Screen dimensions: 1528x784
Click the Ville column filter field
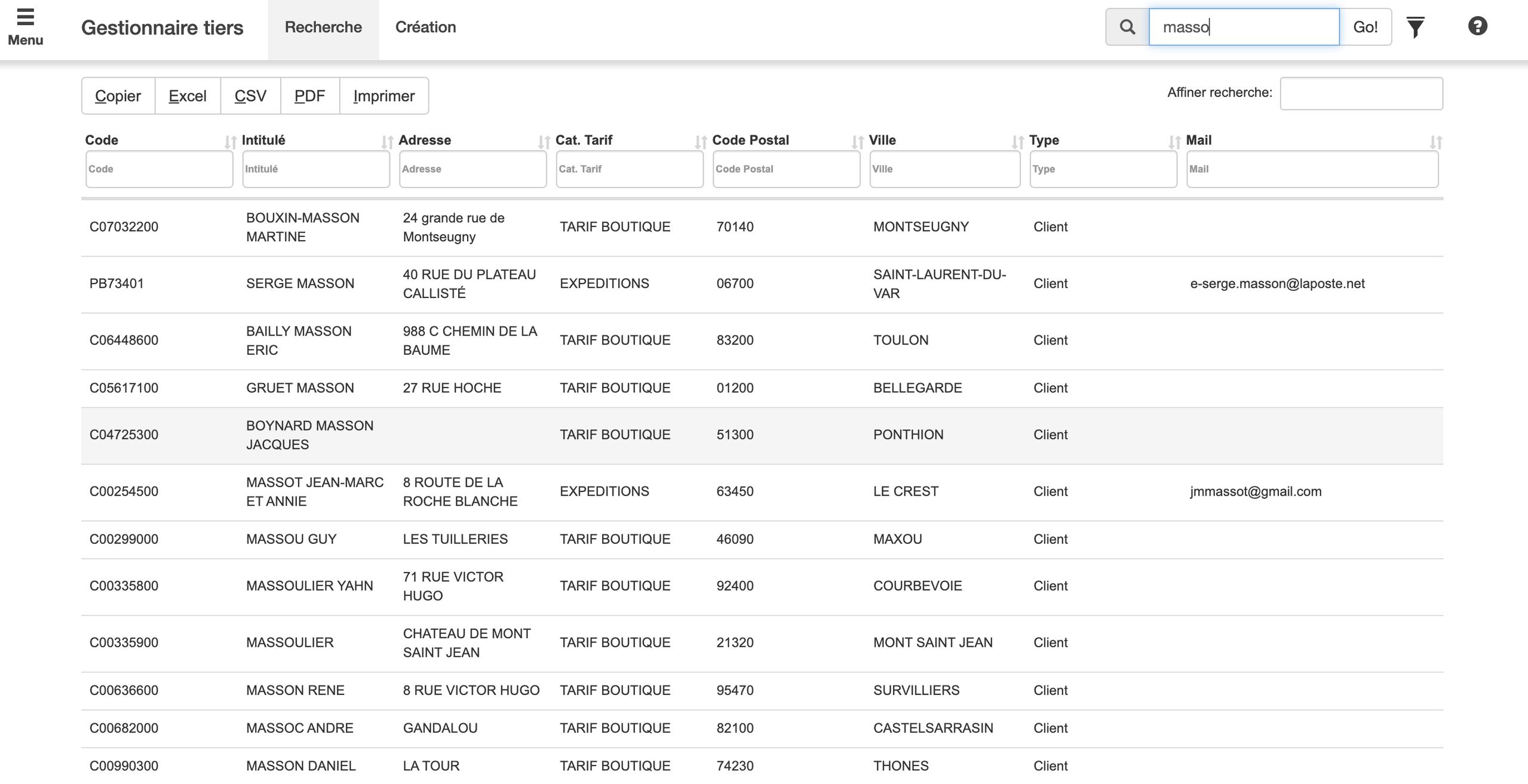pyautogui.click(x=944, y=169)
